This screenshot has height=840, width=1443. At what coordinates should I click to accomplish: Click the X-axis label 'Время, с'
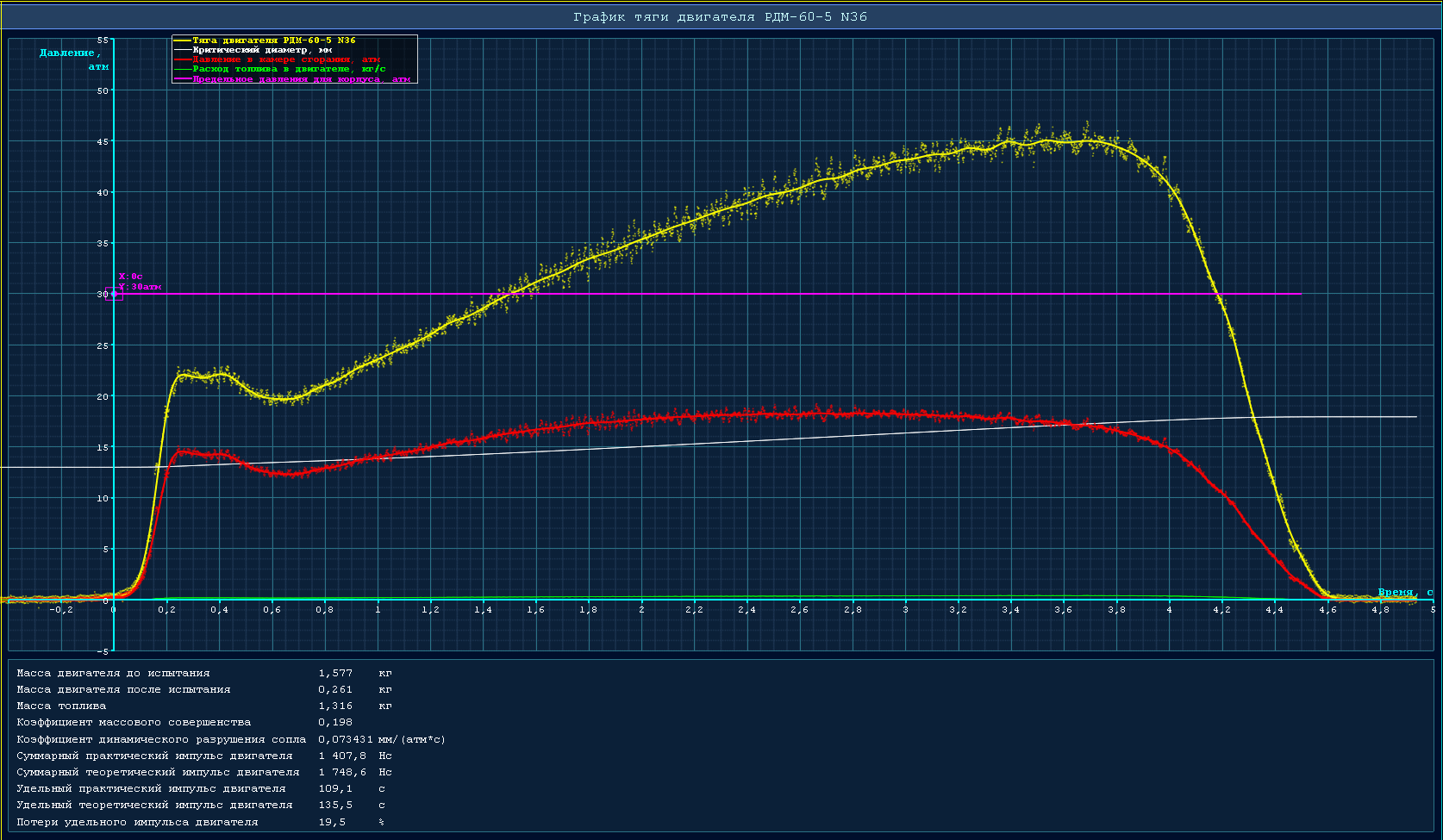(1405, 592)
